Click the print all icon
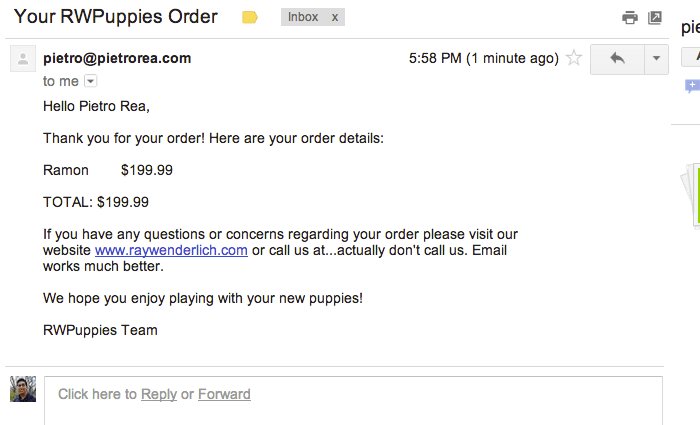 629,17
